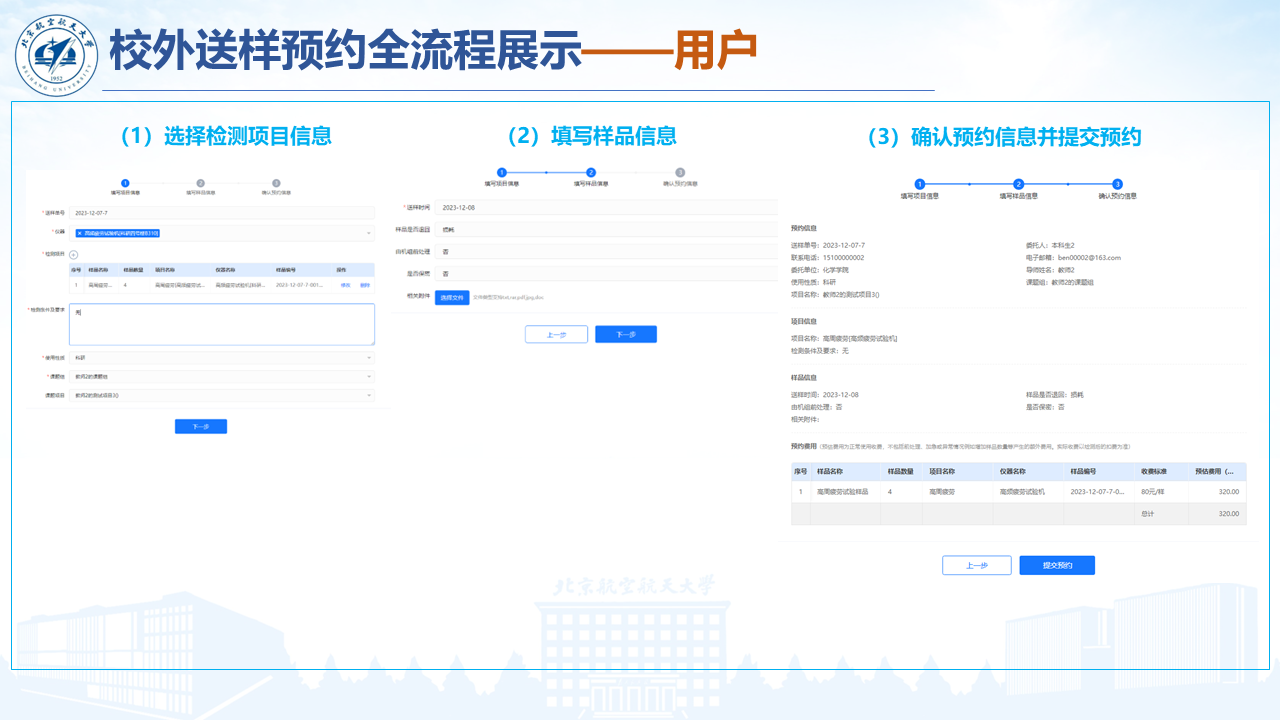Click the 送样时间 date field
Screen dimensions: 1280x720
(x=605, y=207)
